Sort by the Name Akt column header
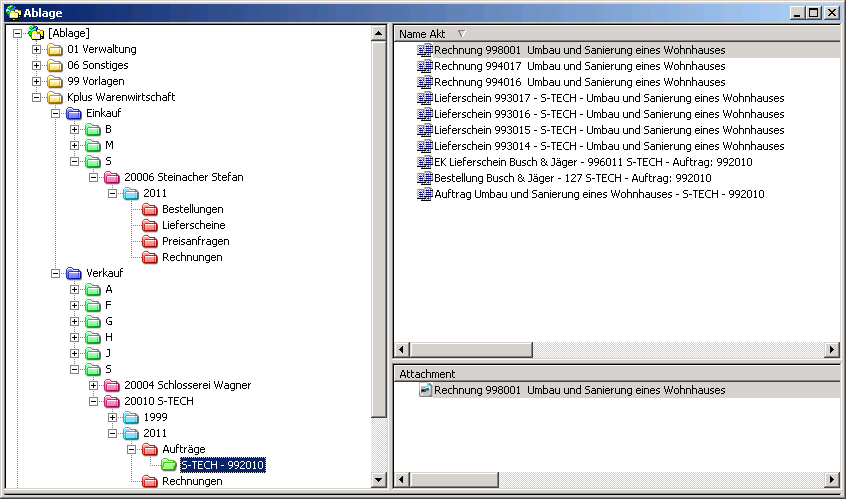Image resolution: width=846 pixels, height=499 pixels. click(617, 33)
